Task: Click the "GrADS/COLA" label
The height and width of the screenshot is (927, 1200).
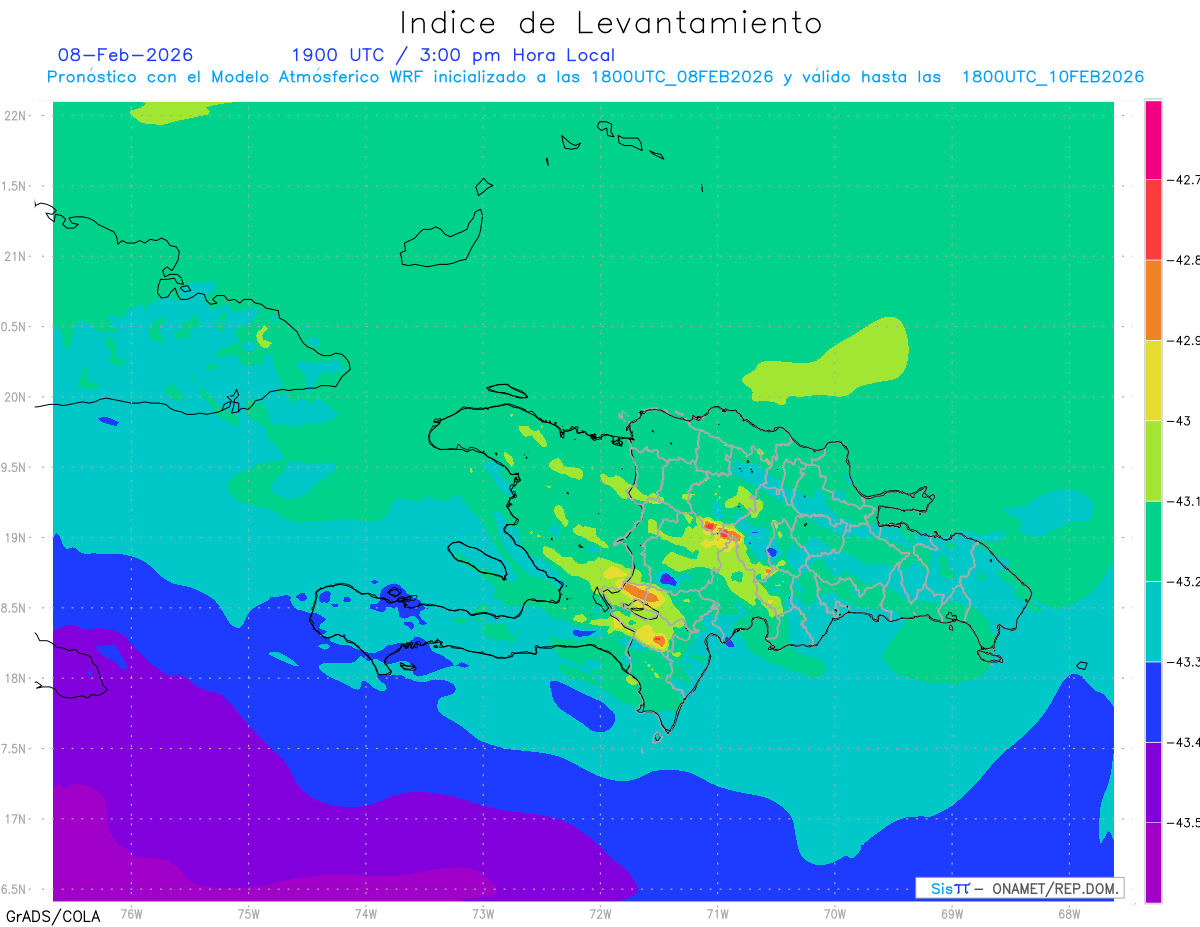Action: click(x=53, y=916)
